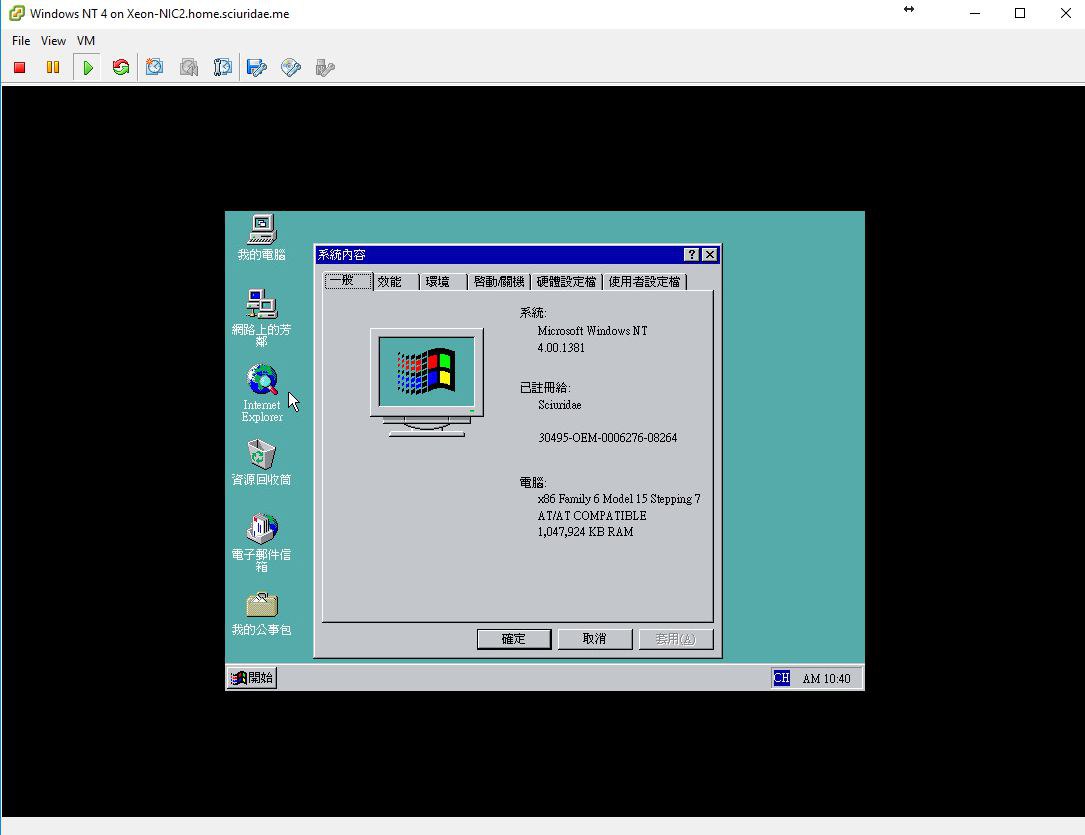The image size is (1085, 835).
Task: Select the 資源回收筒 recycle bin icon
Action: pos(262,462)
